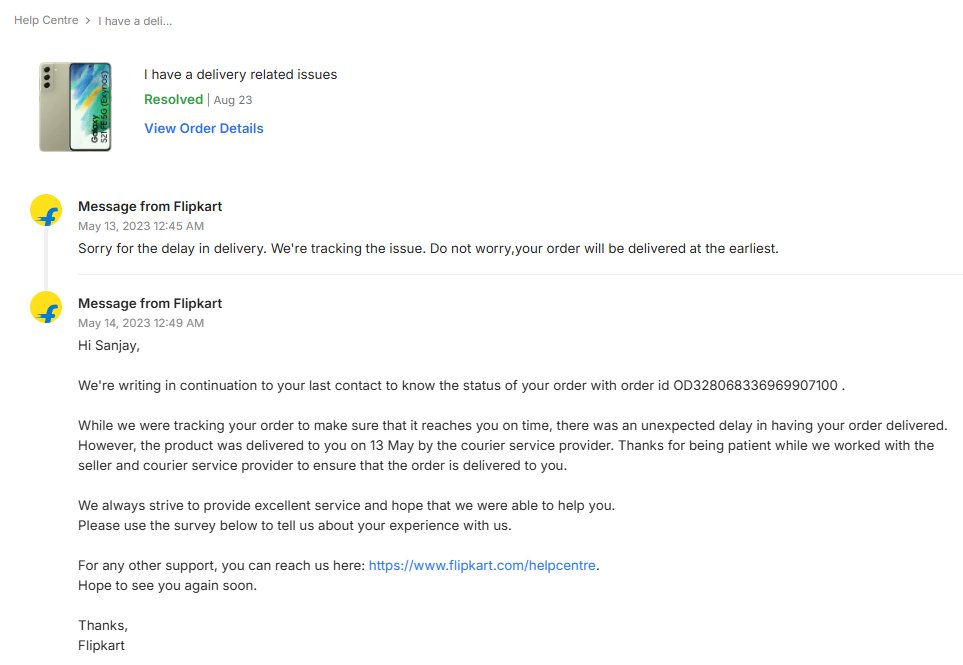The image size is (963, 665).
Task: Click the 'I have a delivery related issues' title
Action: pyautogui.click(x=241, y=74)
